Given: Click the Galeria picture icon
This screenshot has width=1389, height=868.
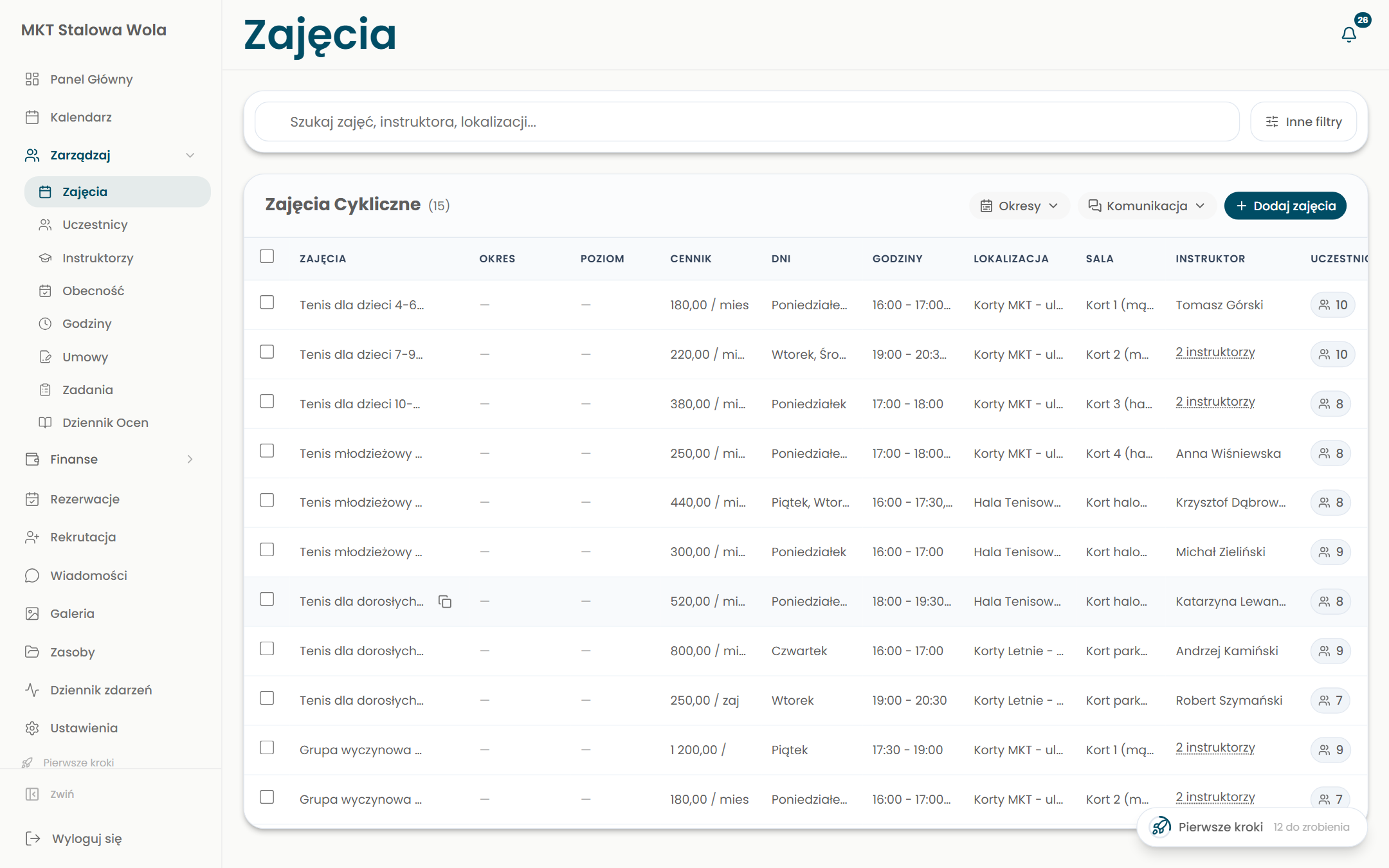Looking at the screenshot, I should pos(32,613).
